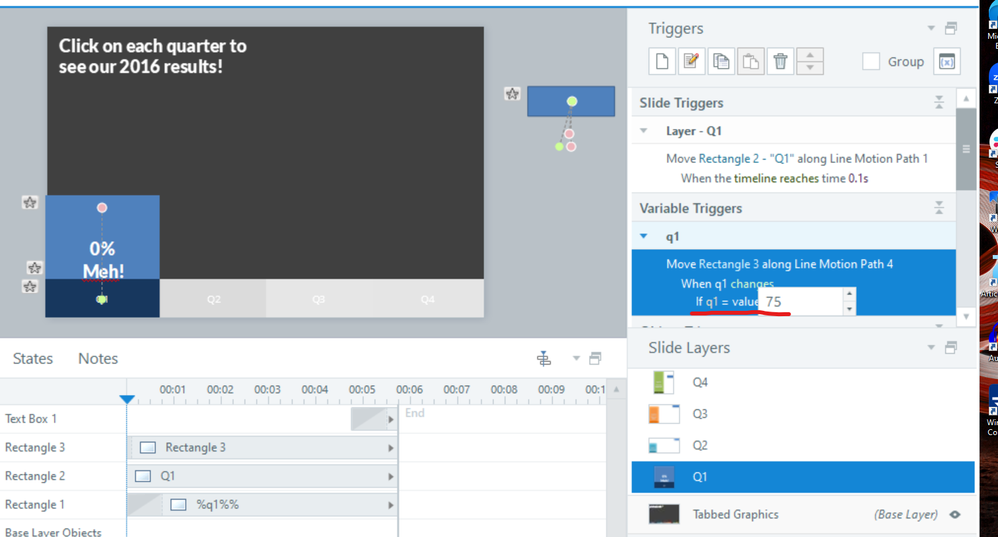Click the edit trigger pencil icon
Image resolution: width=998 pixels, height=537 pixels.
(691, 62)
